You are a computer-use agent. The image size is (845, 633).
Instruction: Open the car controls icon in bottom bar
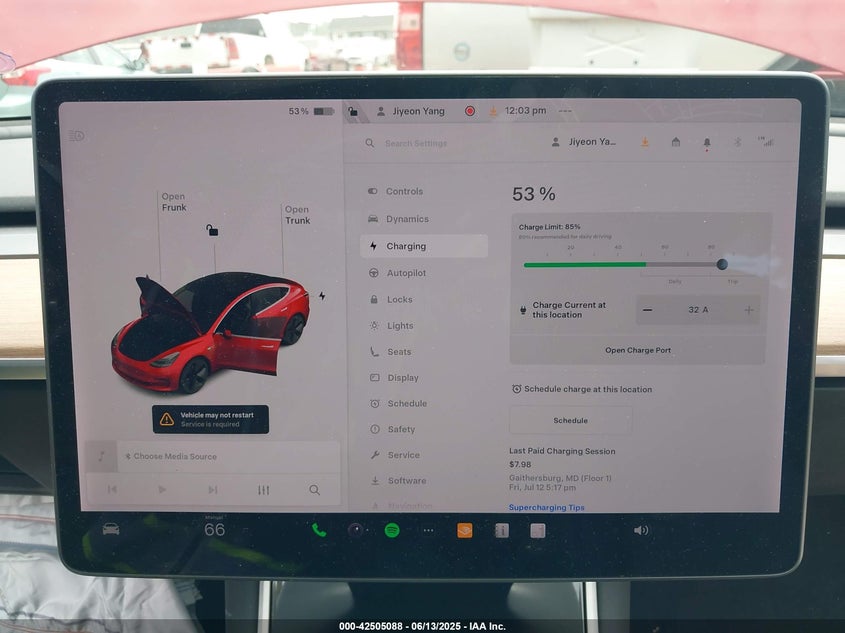coord(111,529)
